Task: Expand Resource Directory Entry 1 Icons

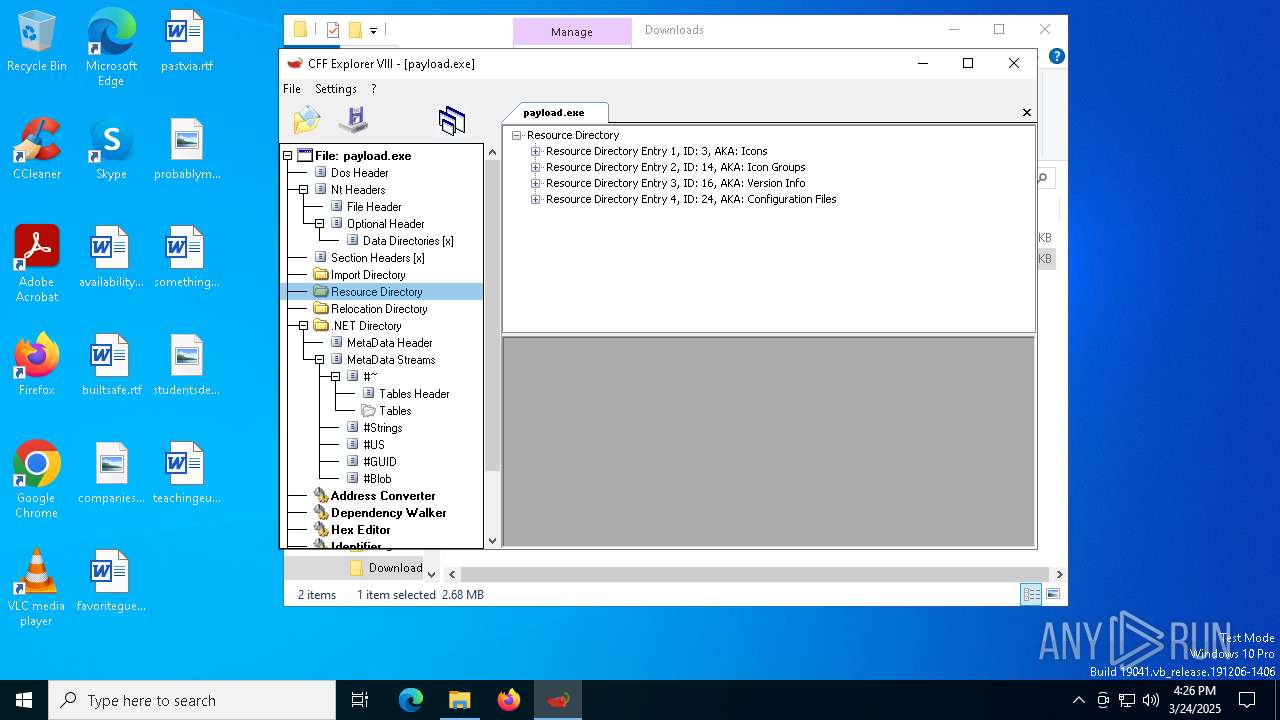Action: point(535,152)
